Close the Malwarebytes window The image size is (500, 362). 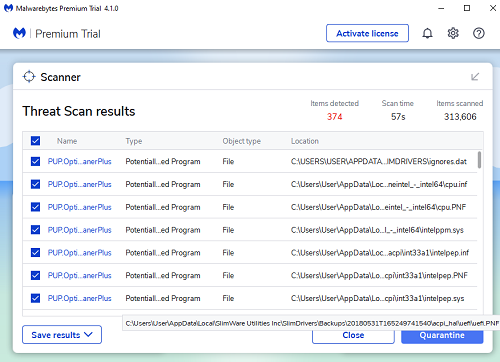click(493, 8)
